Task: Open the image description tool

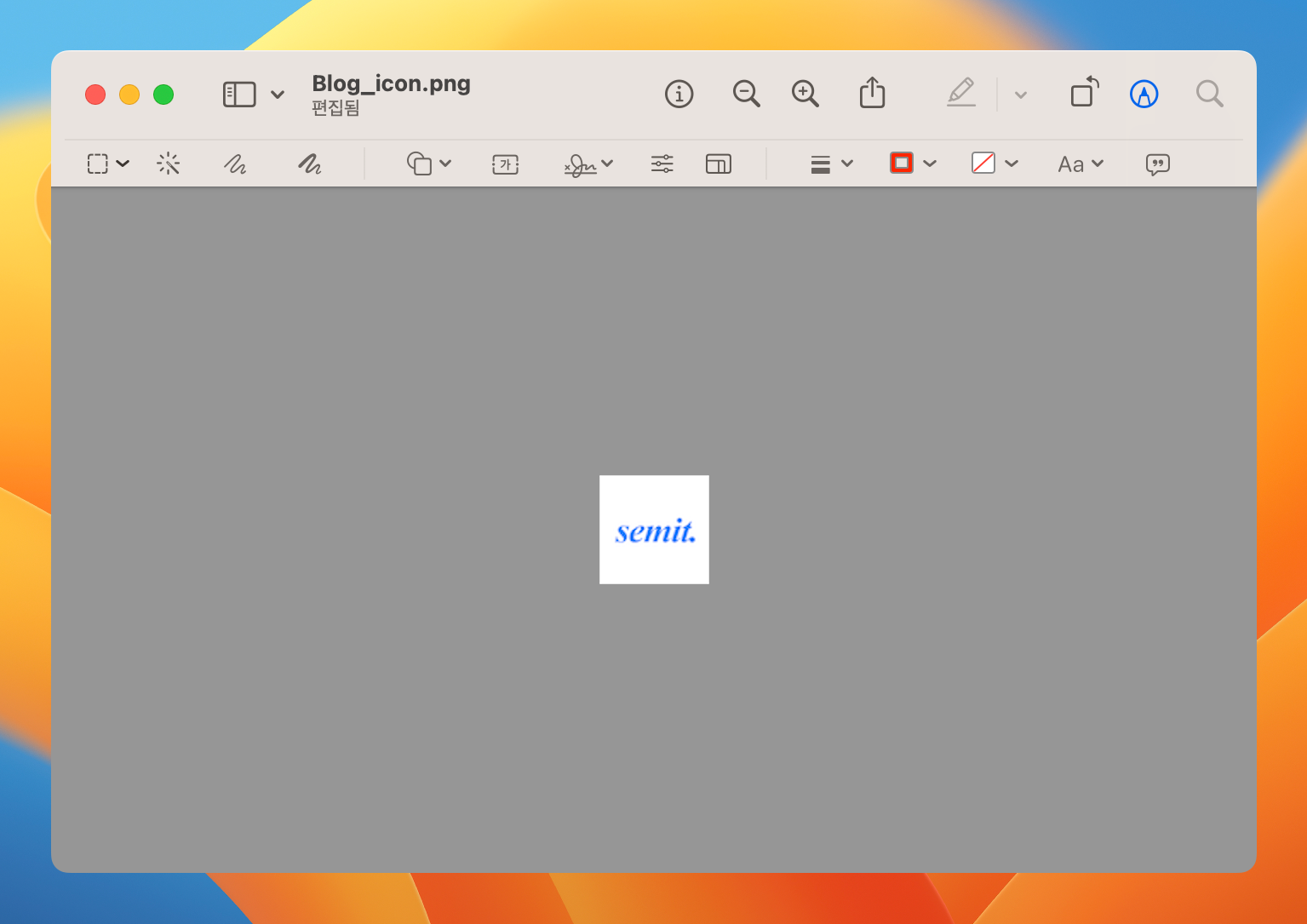Action: [x=1158, y=164]
